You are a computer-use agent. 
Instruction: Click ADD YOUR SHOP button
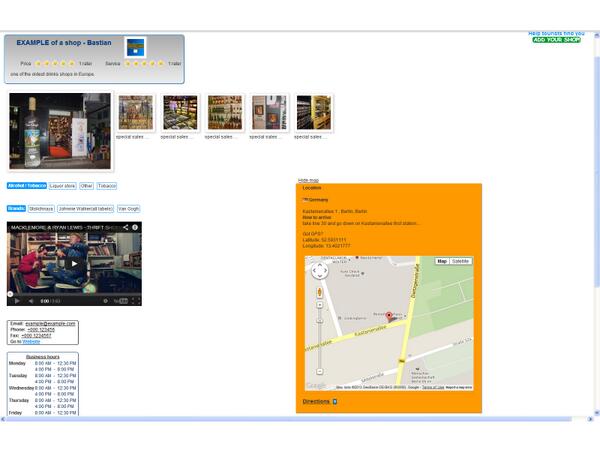click(x=556, y=40)
